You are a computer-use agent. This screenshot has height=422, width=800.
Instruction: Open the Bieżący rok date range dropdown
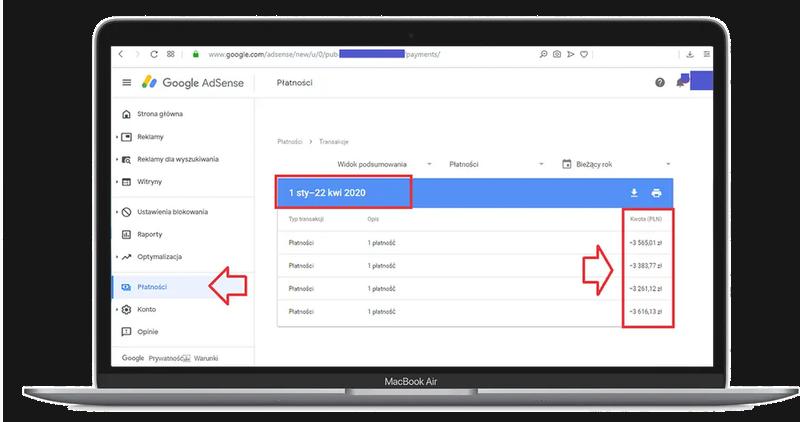coord(616,164)
